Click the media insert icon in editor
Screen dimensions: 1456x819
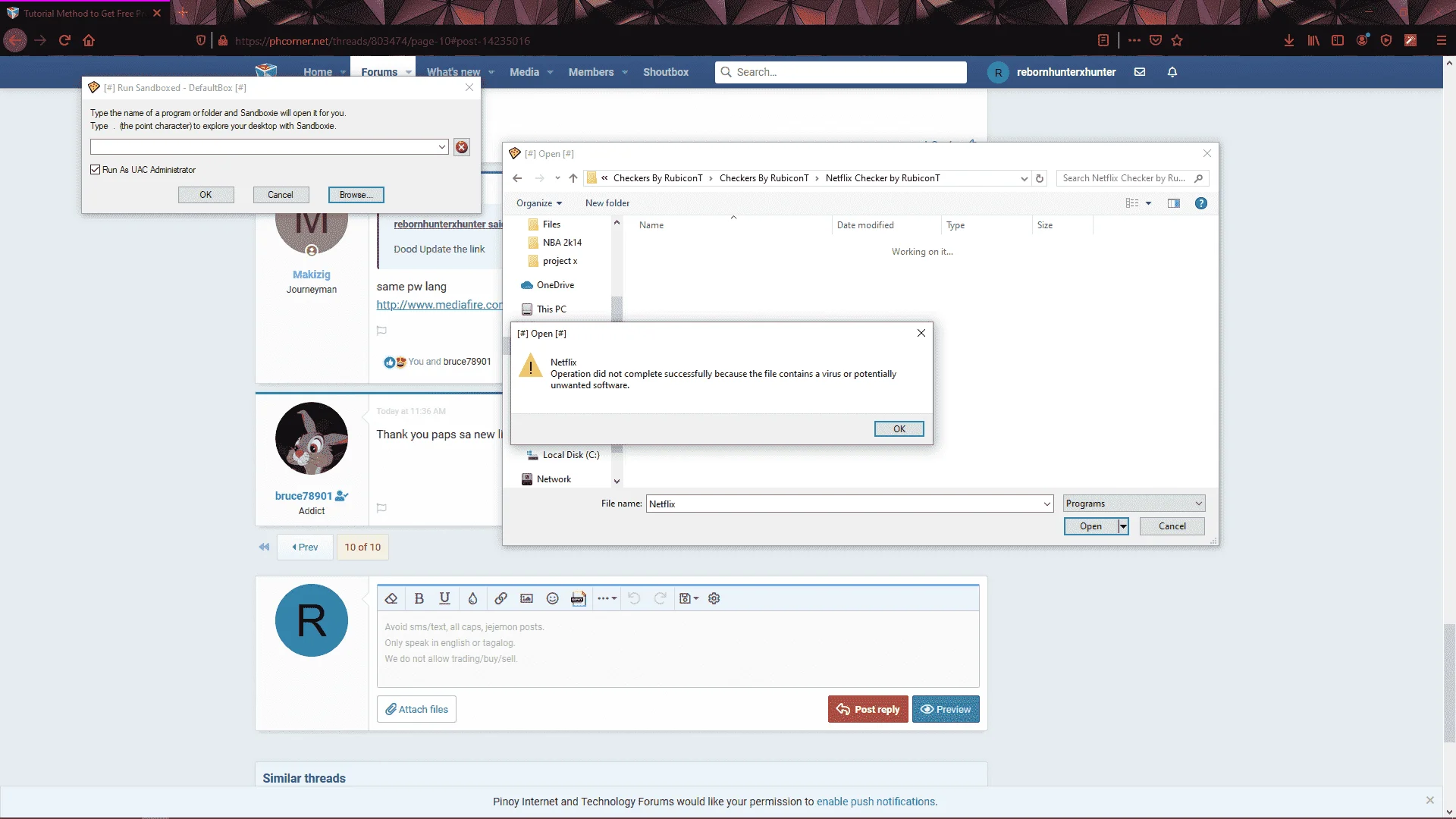pos(579,598)
